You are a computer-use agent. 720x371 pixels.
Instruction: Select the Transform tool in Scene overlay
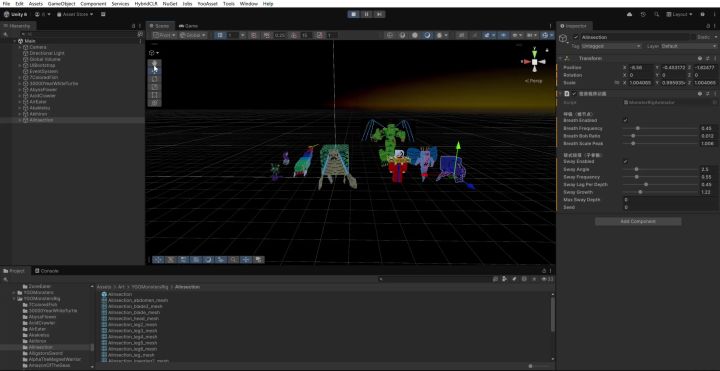click(x=155, y=103)
